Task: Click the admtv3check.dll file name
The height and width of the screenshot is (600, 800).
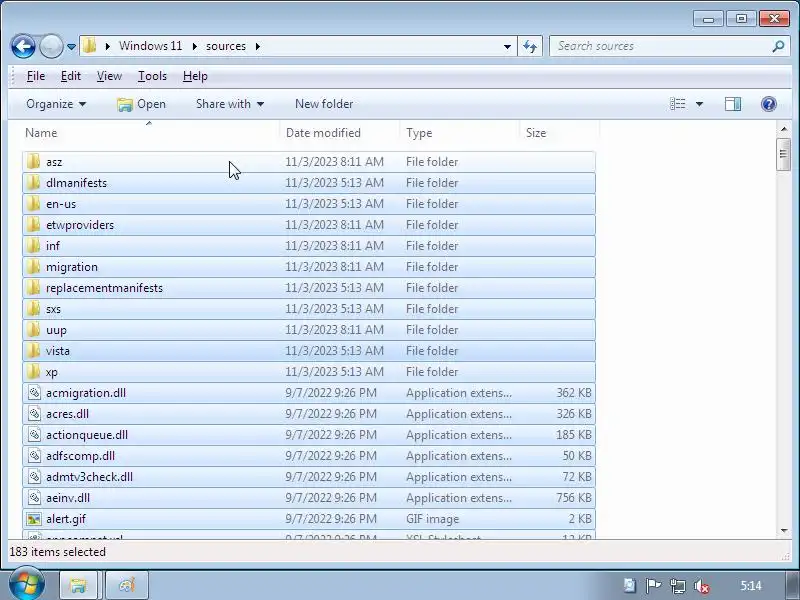Action: click(89, 477)
